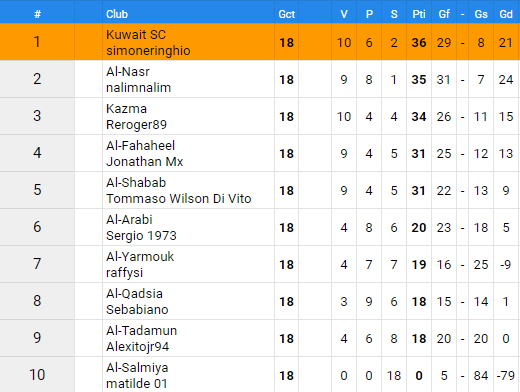Click the Al-Qadsia club name
This screenshot has width=520, height=392.
(134, 294)
